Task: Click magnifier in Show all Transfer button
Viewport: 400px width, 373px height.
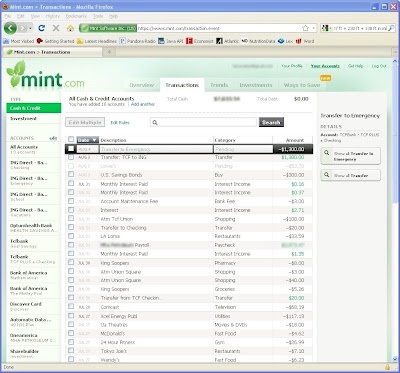Action: point(327,175)
